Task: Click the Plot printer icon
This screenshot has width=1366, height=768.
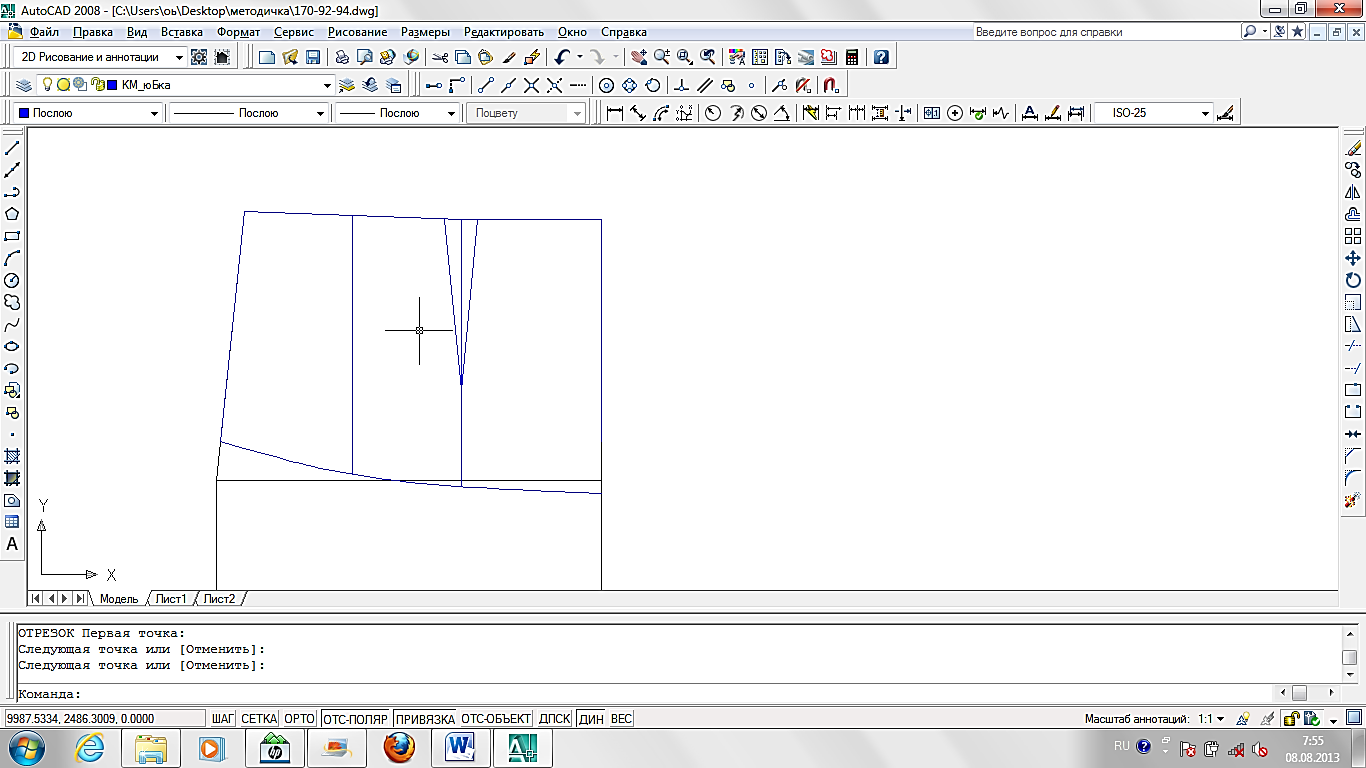Action: 342,58
